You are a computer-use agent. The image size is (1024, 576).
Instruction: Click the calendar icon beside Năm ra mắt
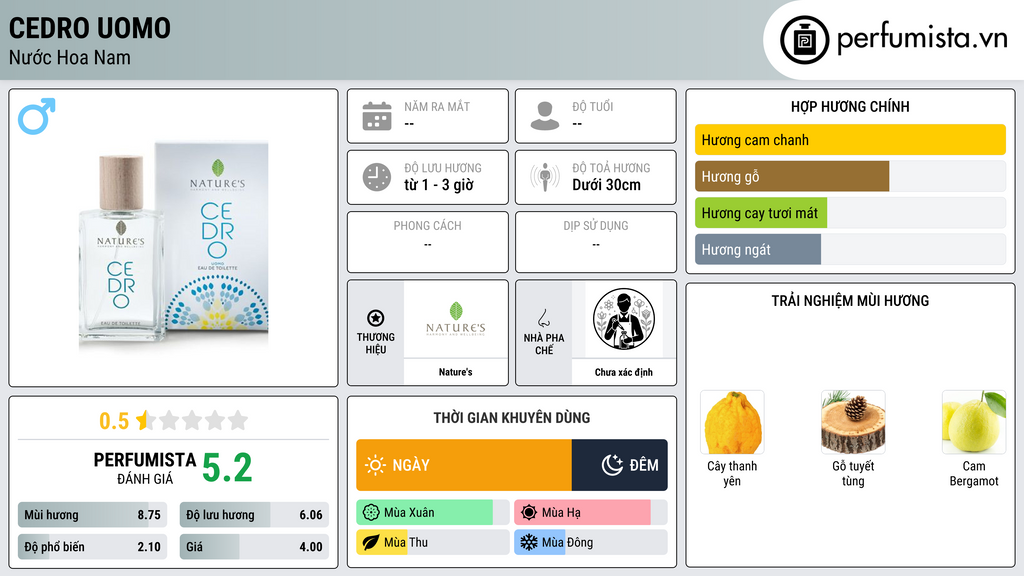pyautogui.click(x=377, y=116)
